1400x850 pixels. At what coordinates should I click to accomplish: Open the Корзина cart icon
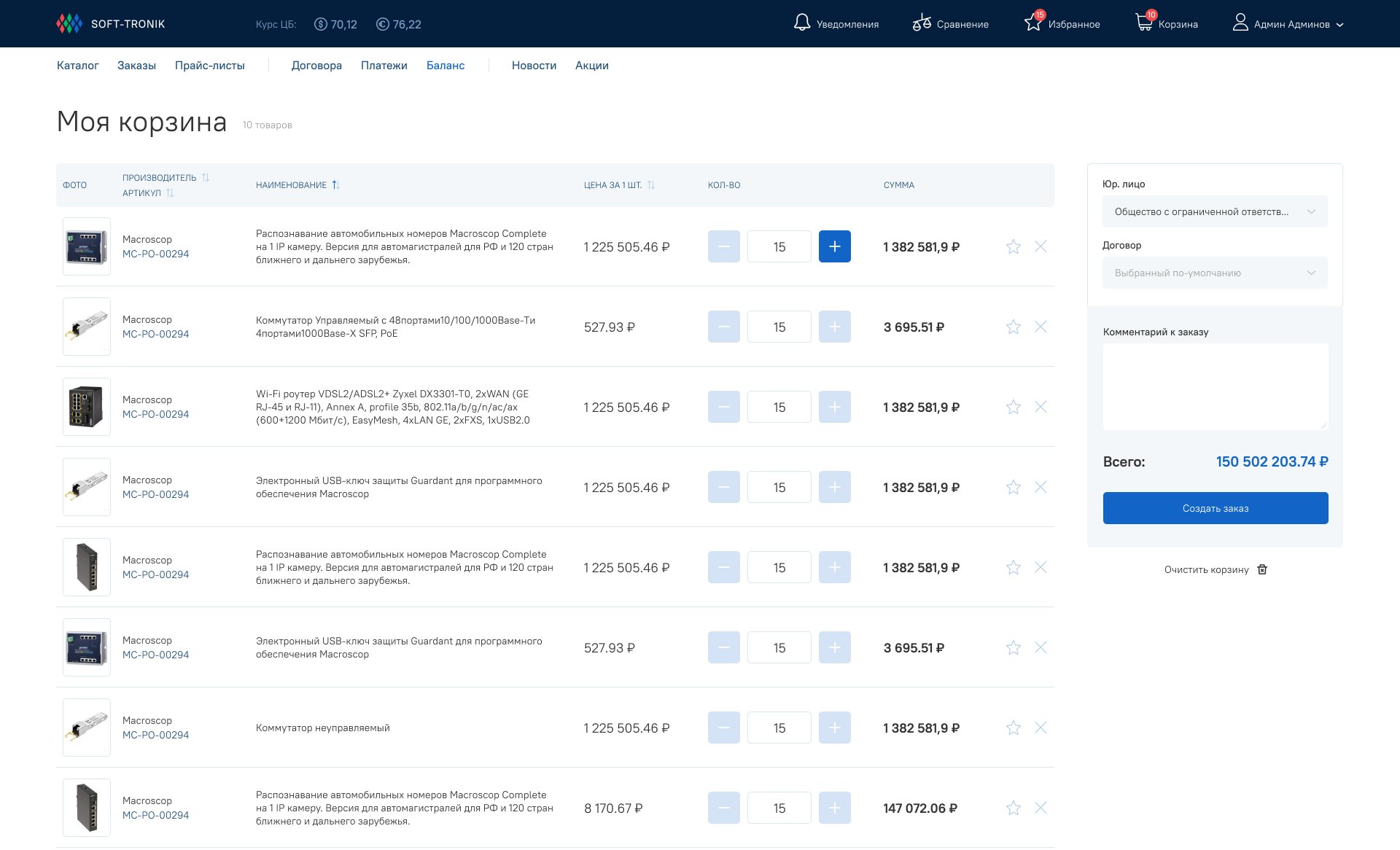pos(1144,23)
